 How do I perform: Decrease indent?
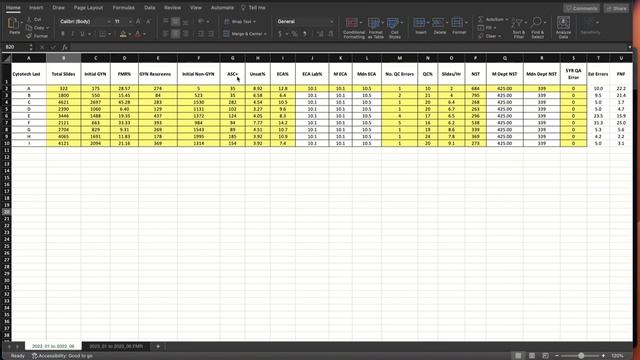point(200,34)
